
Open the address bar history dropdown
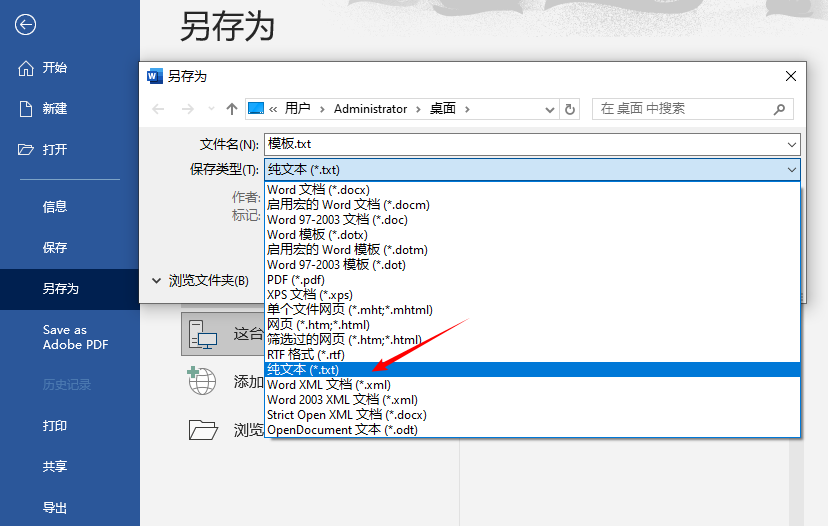point(550,109)
